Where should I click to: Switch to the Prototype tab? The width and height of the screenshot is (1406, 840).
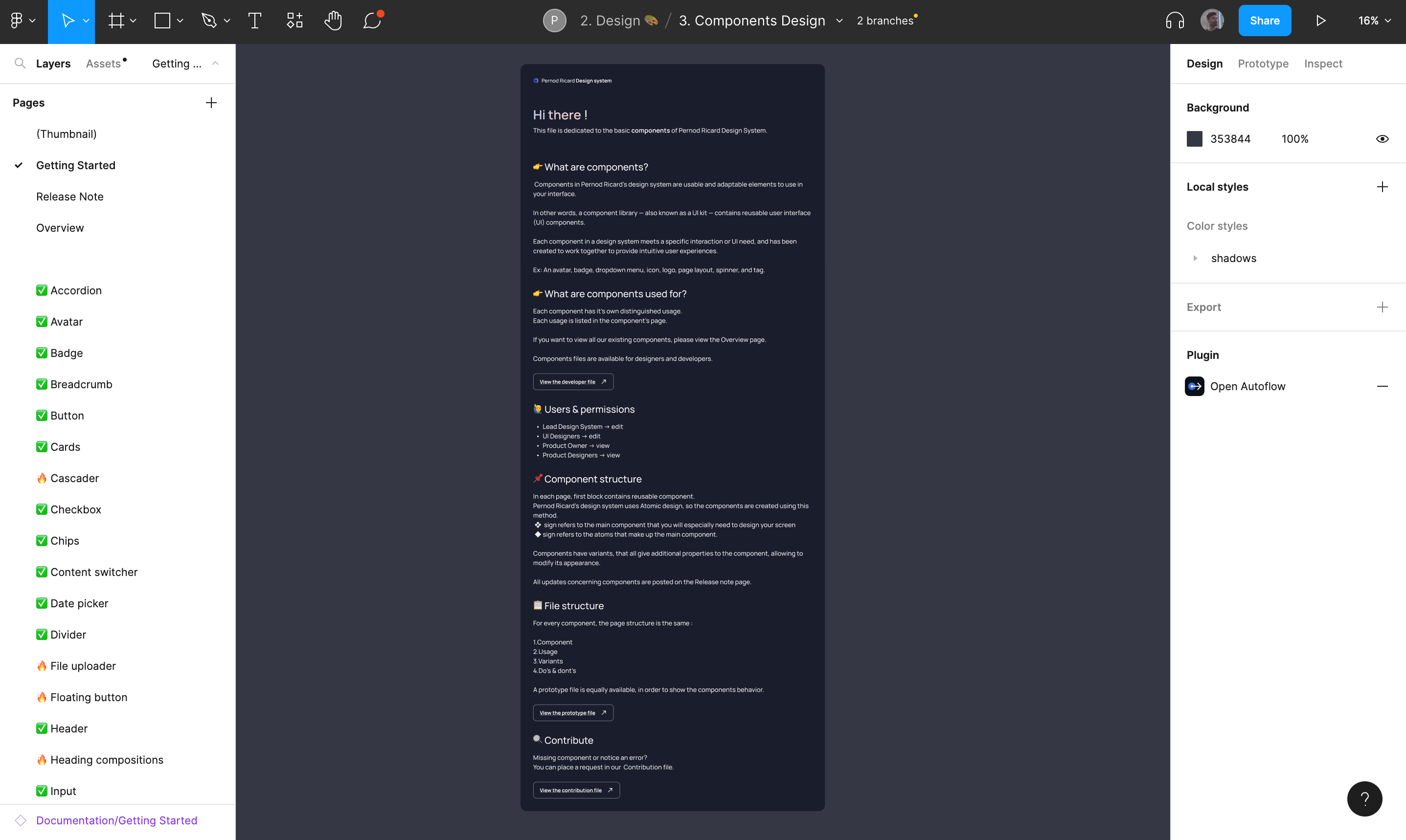[x=1263, y=64]
